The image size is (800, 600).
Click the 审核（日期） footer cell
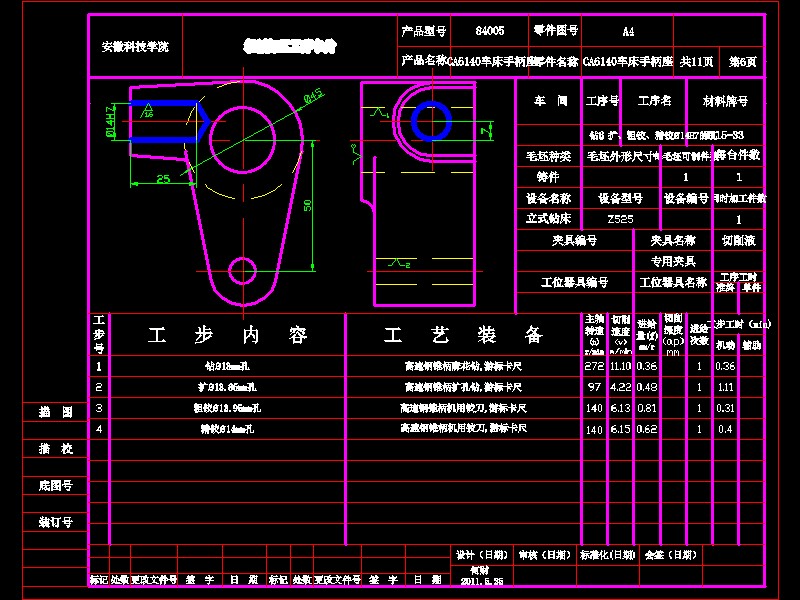pyautogui.click(x=544, y=555)
